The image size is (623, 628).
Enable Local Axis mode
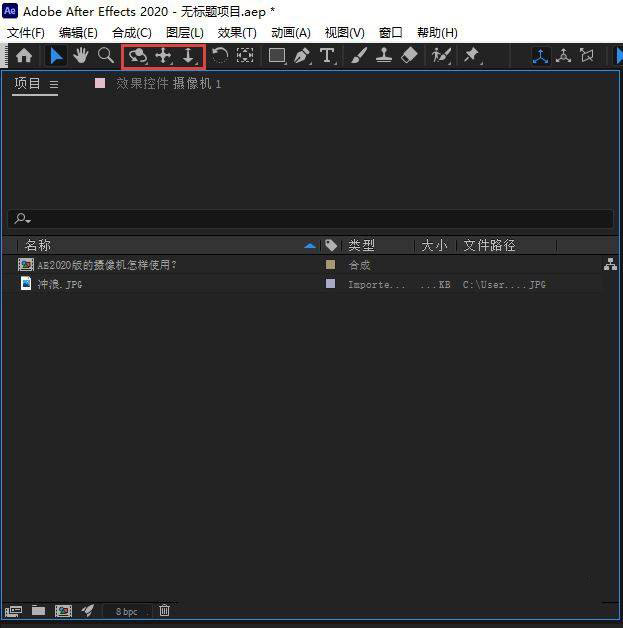[541, 56]
